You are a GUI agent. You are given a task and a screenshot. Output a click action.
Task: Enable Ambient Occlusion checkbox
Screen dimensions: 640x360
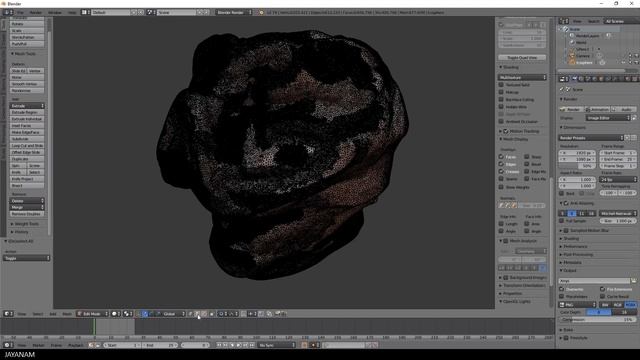tap(501, 121)
